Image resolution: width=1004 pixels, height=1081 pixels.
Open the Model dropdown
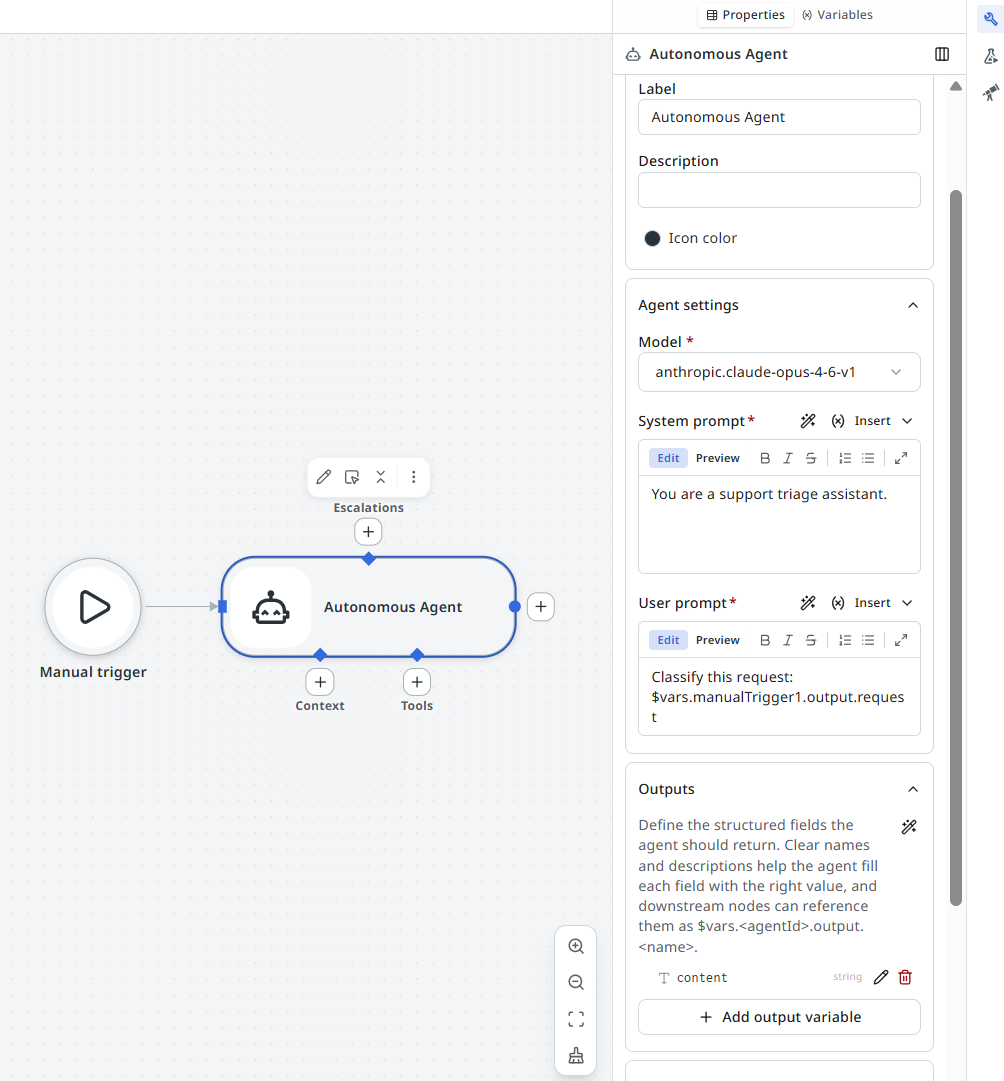coord(779,372)
